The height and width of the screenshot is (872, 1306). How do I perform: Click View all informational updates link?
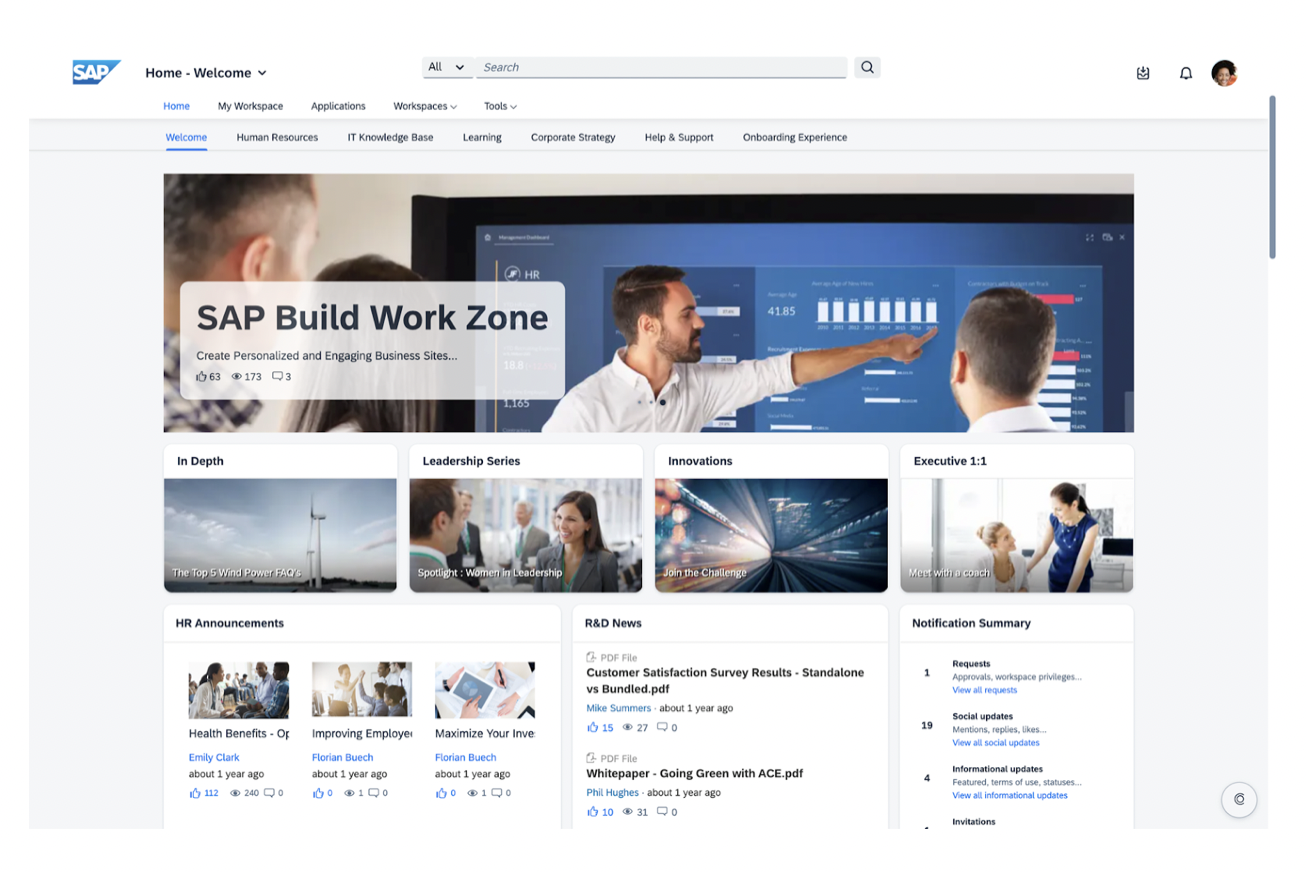coord(1010,796)
